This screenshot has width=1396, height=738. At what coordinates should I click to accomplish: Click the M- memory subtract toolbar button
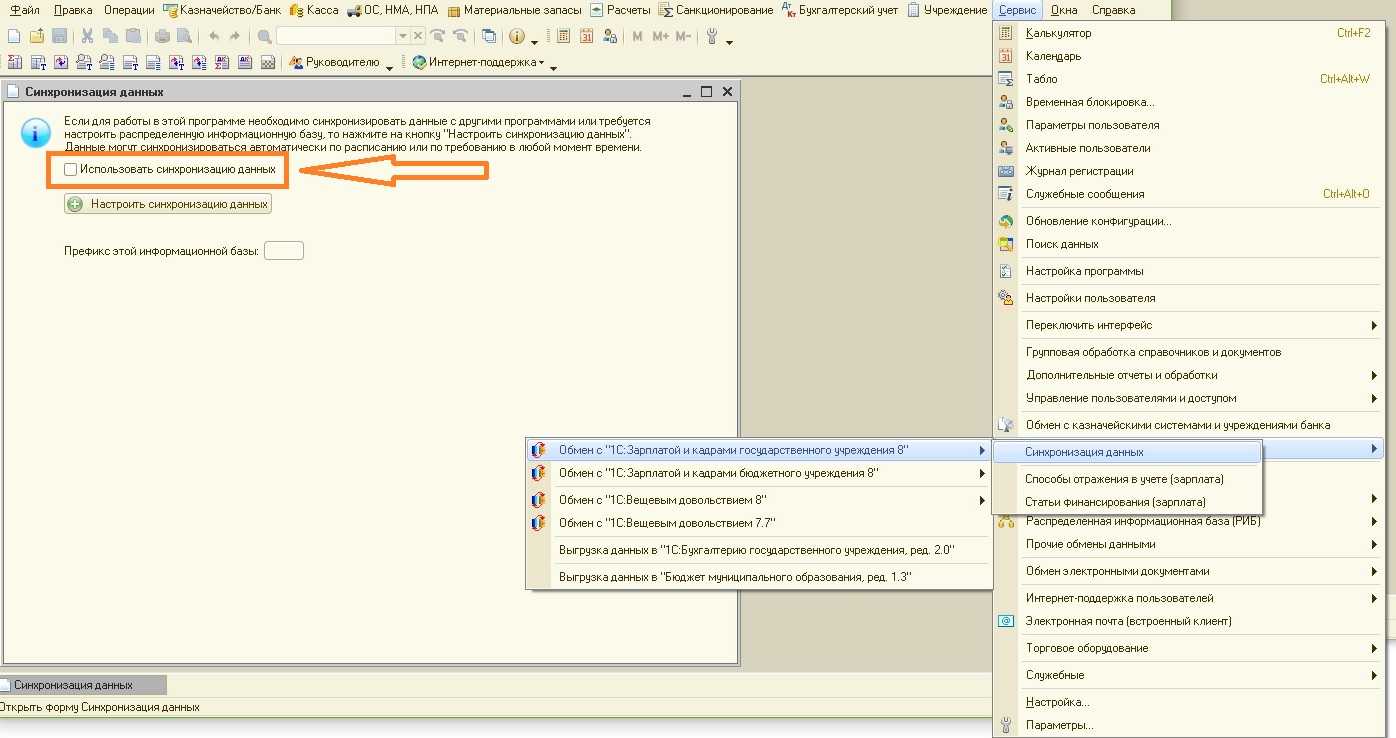click(683, 36)
